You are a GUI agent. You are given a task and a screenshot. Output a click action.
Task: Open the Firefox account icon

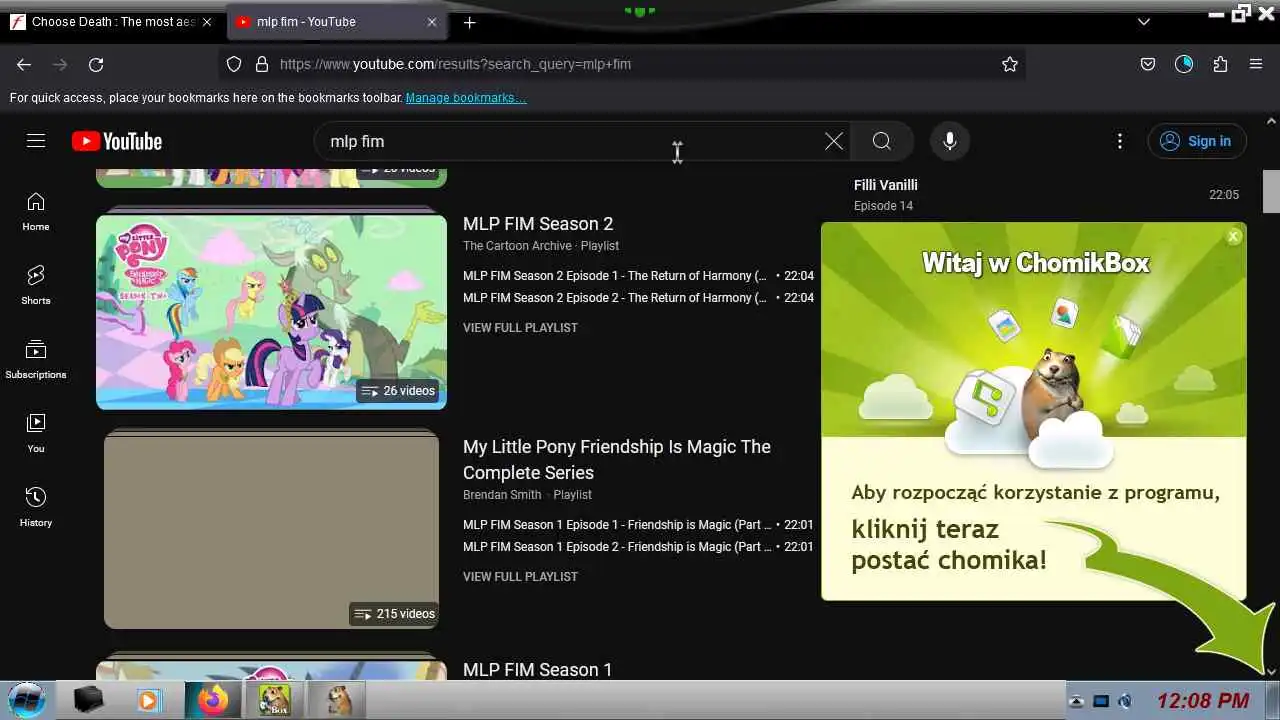pyautogui.click(x=1184, y=64)
